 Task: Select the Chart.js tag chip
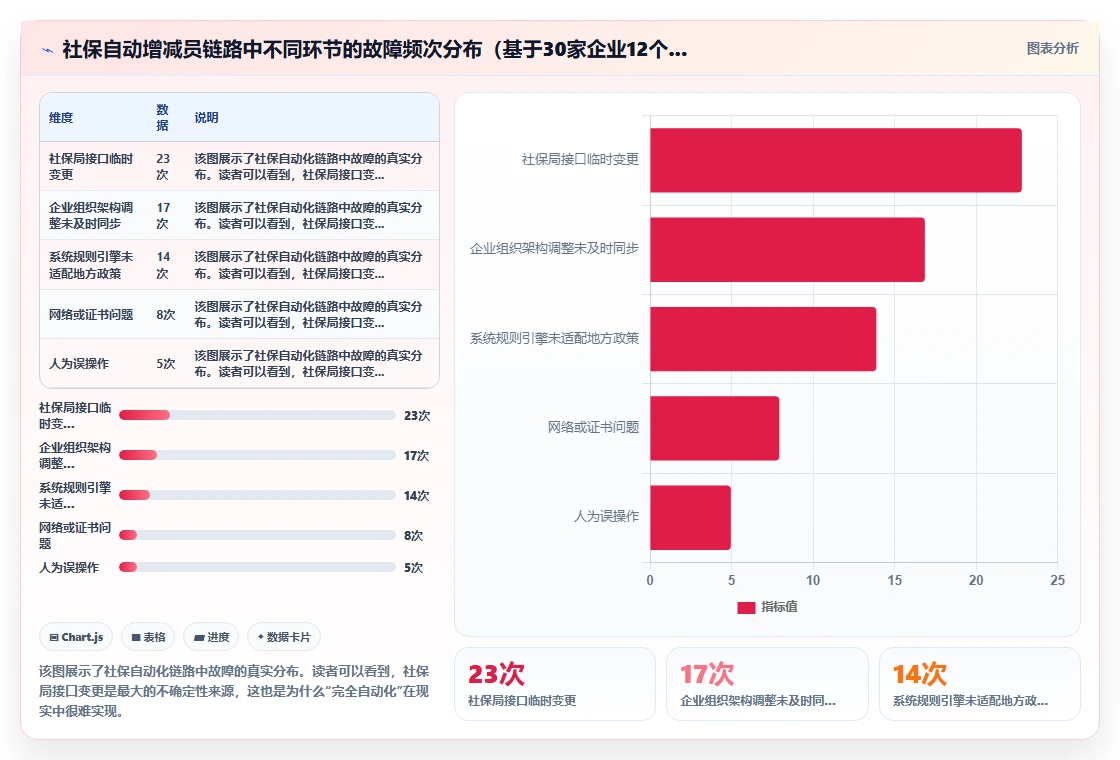point(76,637)
